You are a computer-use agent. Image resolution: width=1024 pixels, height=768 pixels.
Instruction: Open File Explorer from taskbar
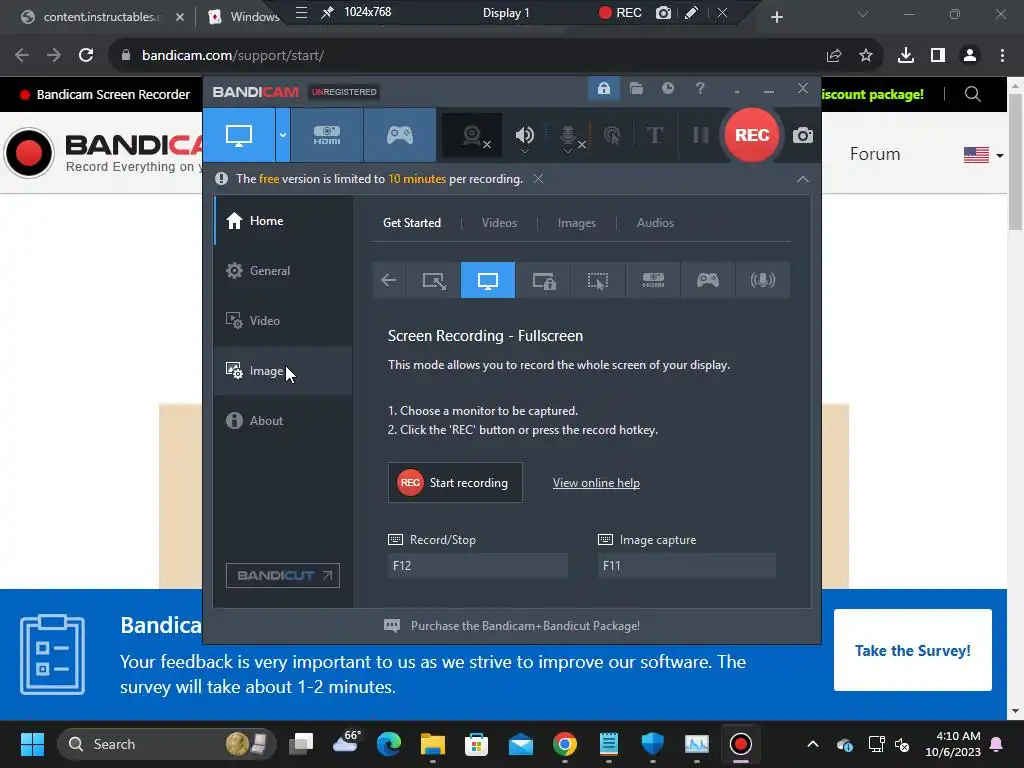(432, 744)
